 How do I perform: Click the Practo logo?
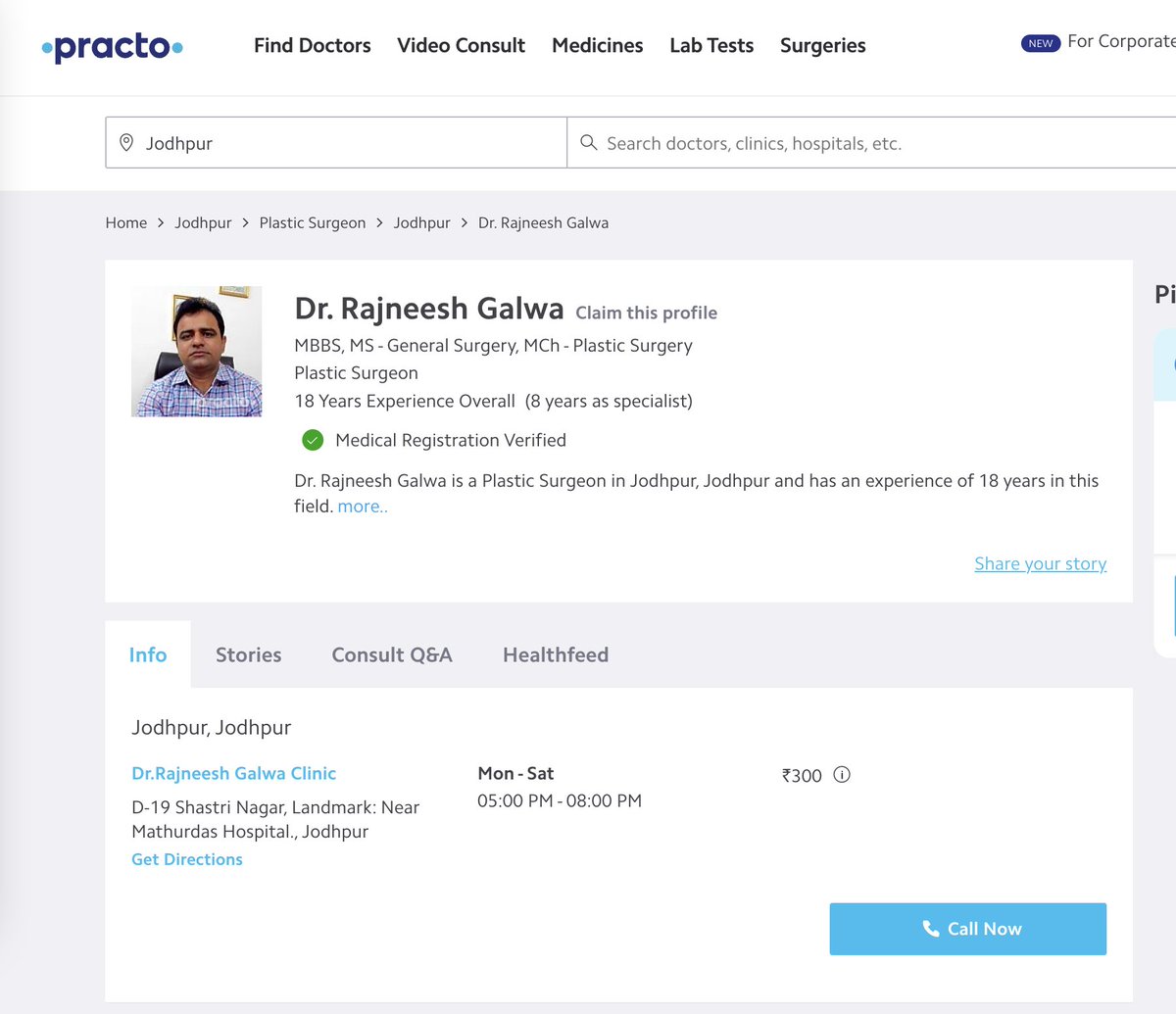(x=112, y=46)
